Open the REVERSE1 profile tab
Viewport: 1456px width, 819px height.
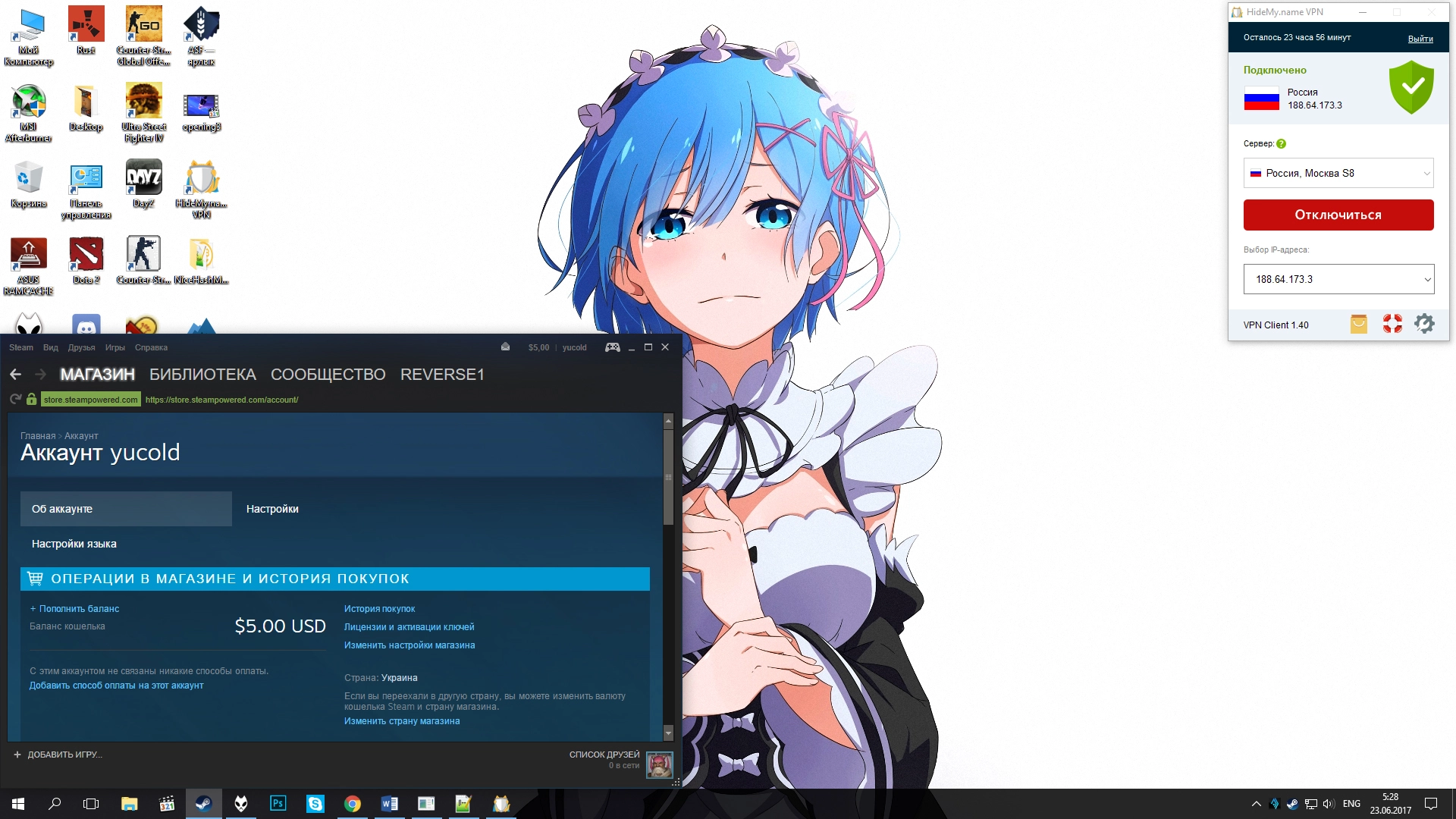click(x=442, y=374)
